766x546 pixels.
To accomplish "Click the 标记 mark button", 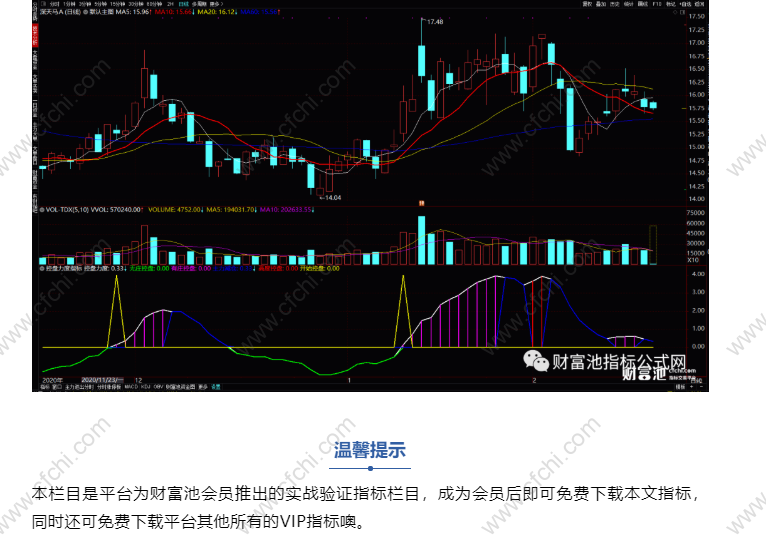I will coord(671,4).
